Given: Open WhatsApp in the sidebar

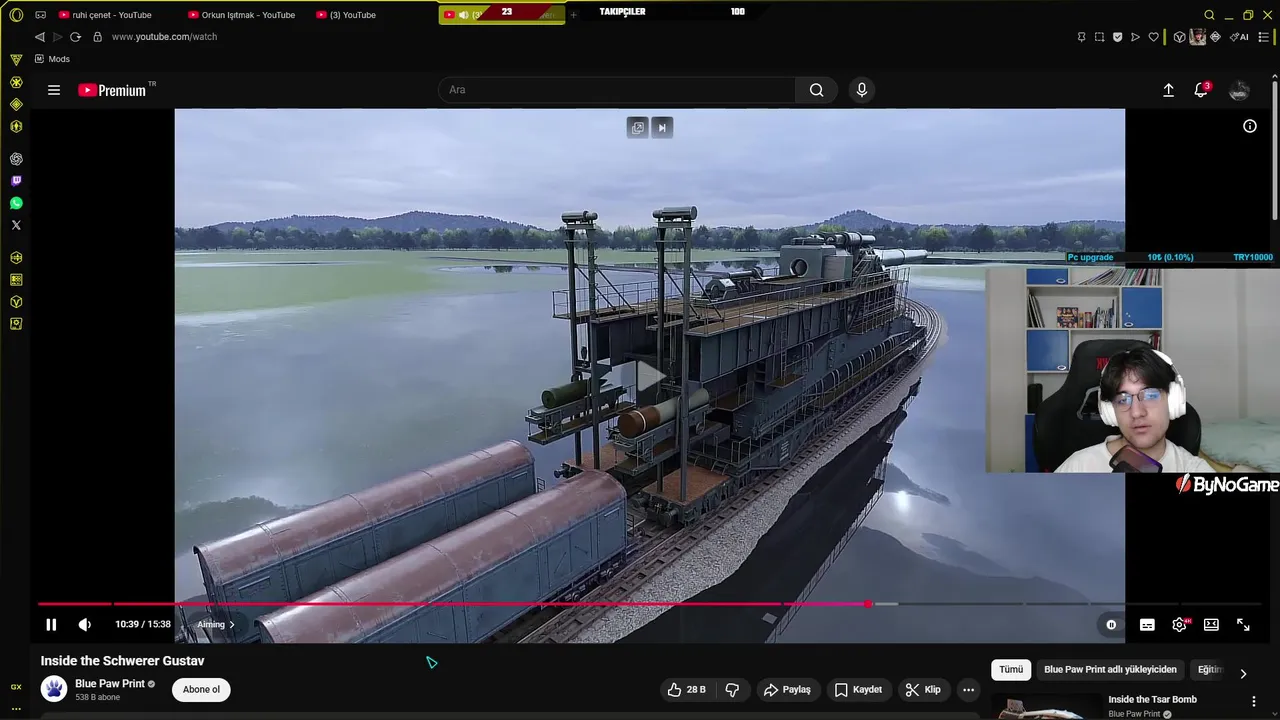Looking at the screenshot, I should (16, 203).
